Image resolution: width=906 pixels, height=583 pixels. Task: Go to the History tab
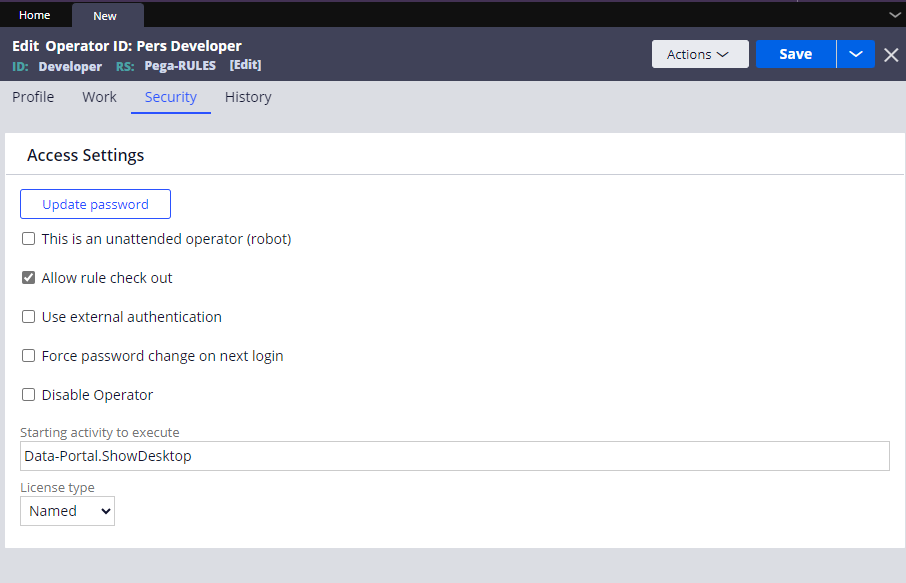(248, 97)
